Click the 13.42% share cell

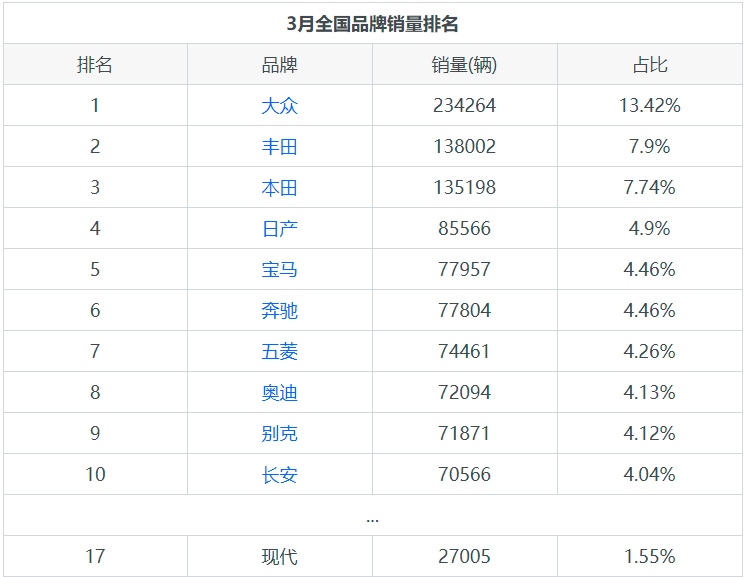coord(650,105)
